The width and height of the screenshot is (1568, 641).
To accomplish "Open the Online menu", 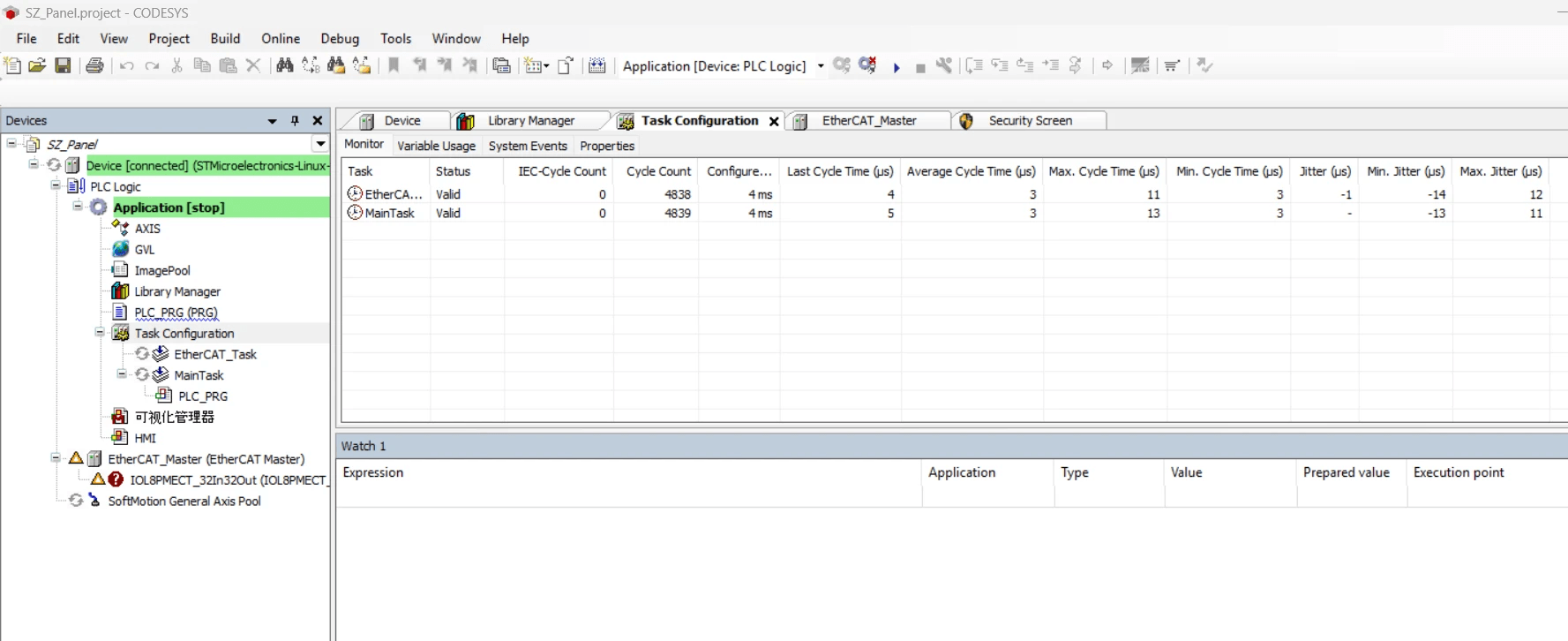I will point(281,39).
